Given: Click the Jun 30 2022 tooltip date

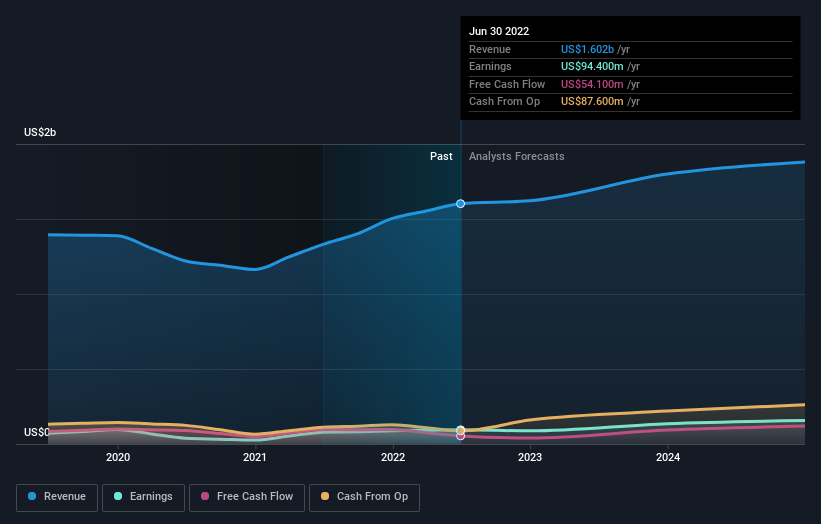Looking at the screenshot, I should pyautogui.click(x=499, y=31).
